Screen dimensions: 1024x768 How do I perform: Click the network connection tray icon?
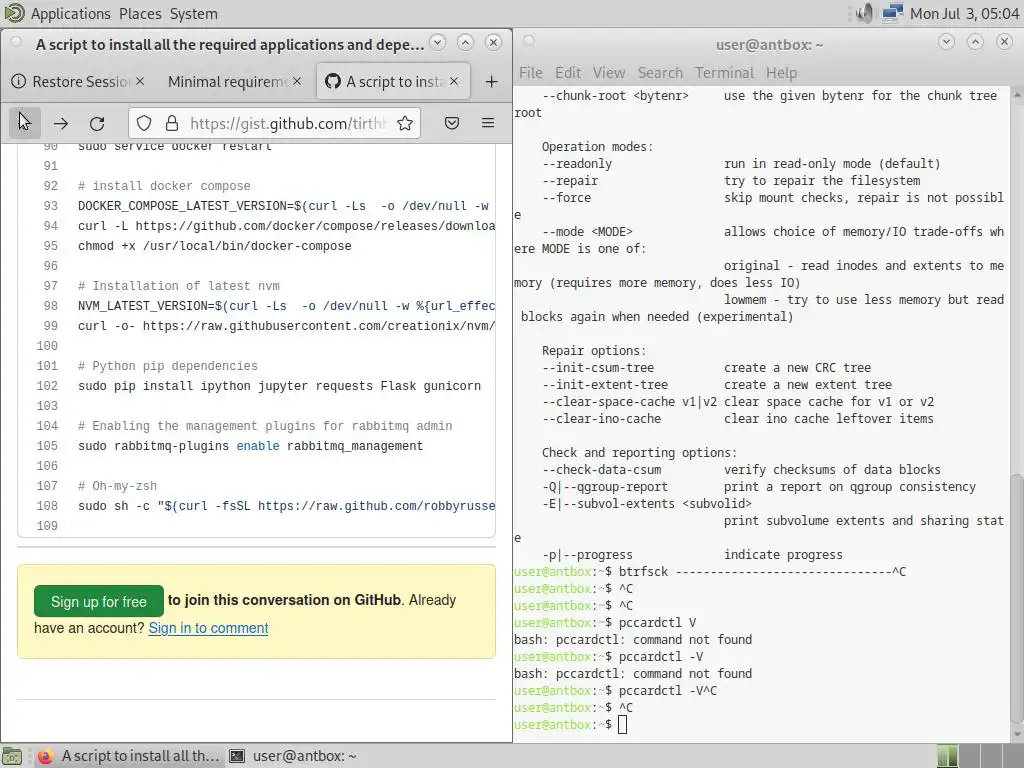point(891,13)
